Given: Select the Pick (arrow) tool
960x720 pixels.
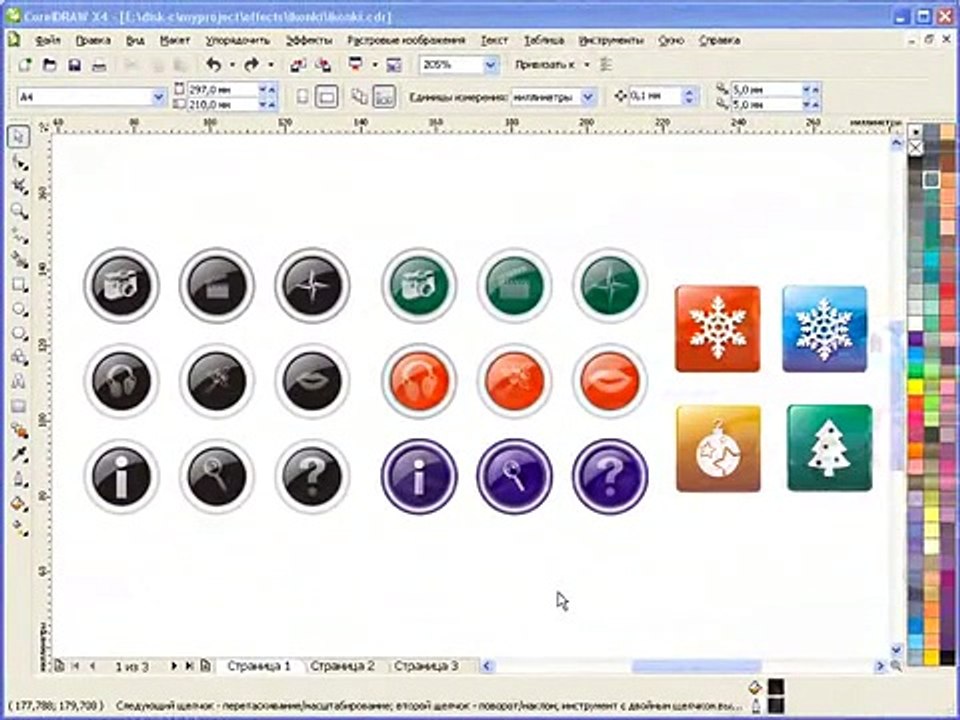Looking at the screenshot, I should (x=18, y=137).
